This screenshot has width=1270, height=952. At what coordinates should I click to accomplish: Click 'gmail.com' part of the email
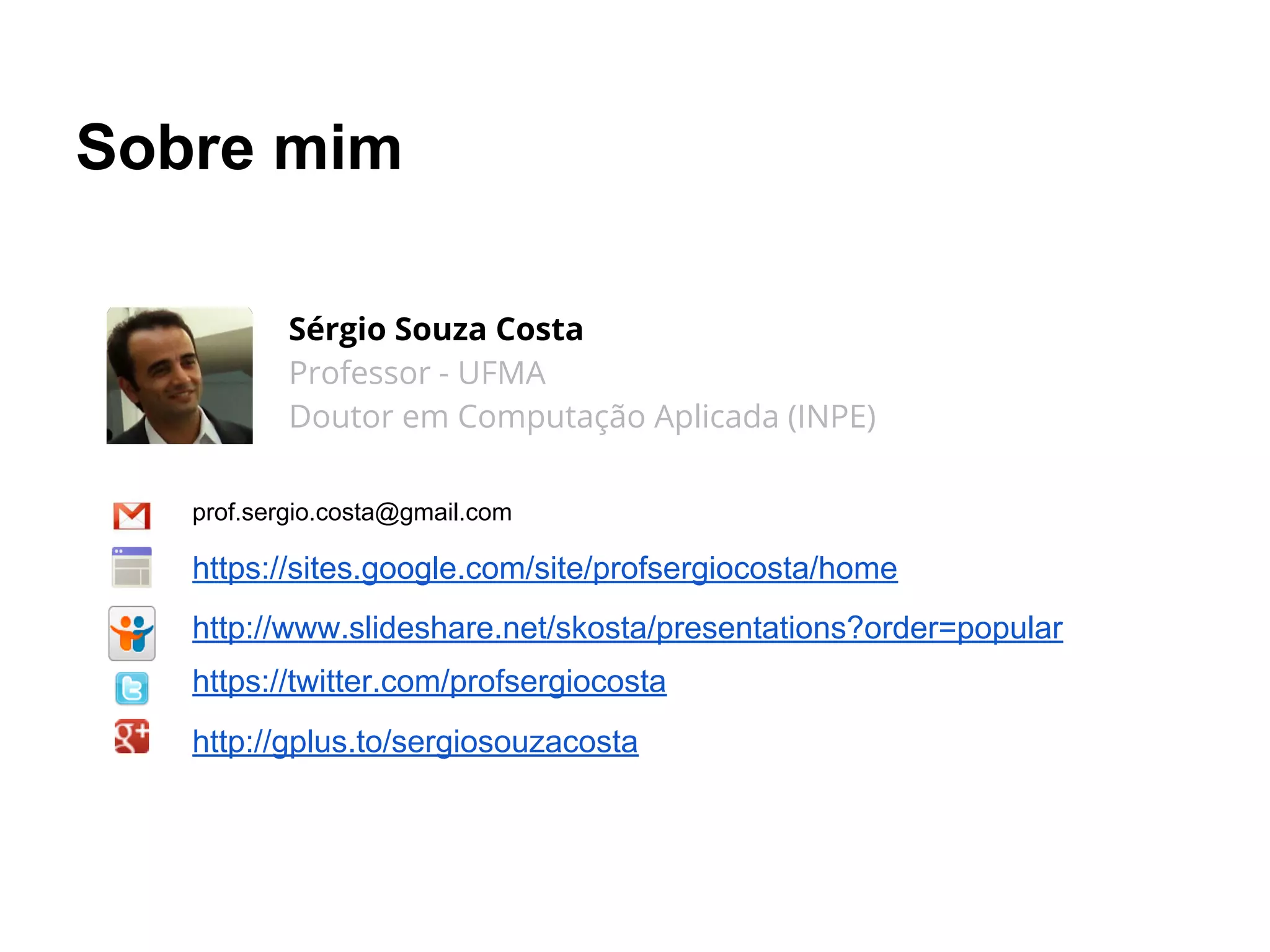coord(456,513)
